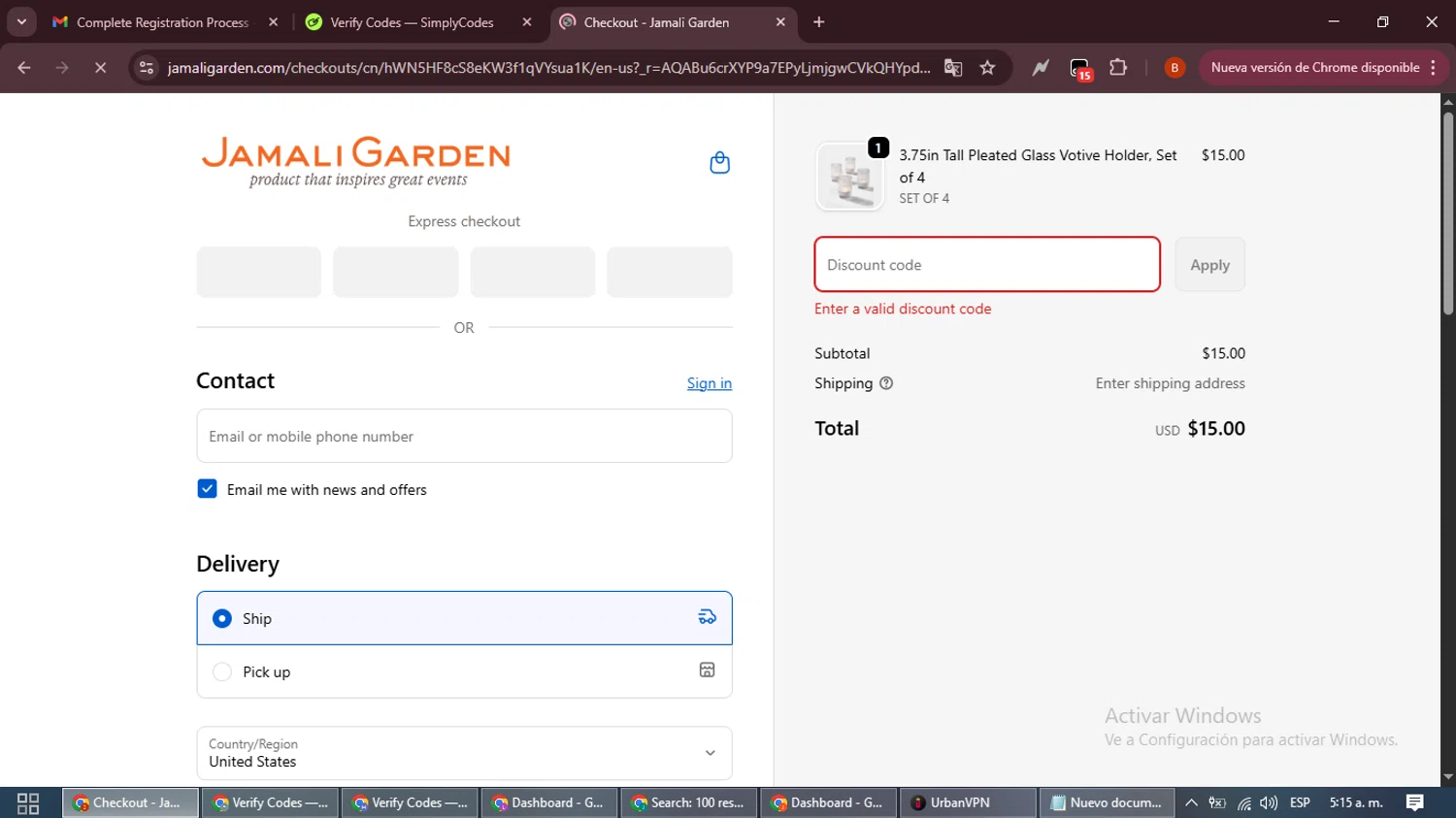The image size is (1456, 818).
Task: Click the browser back arrow
Action: [x=24, y=68]
